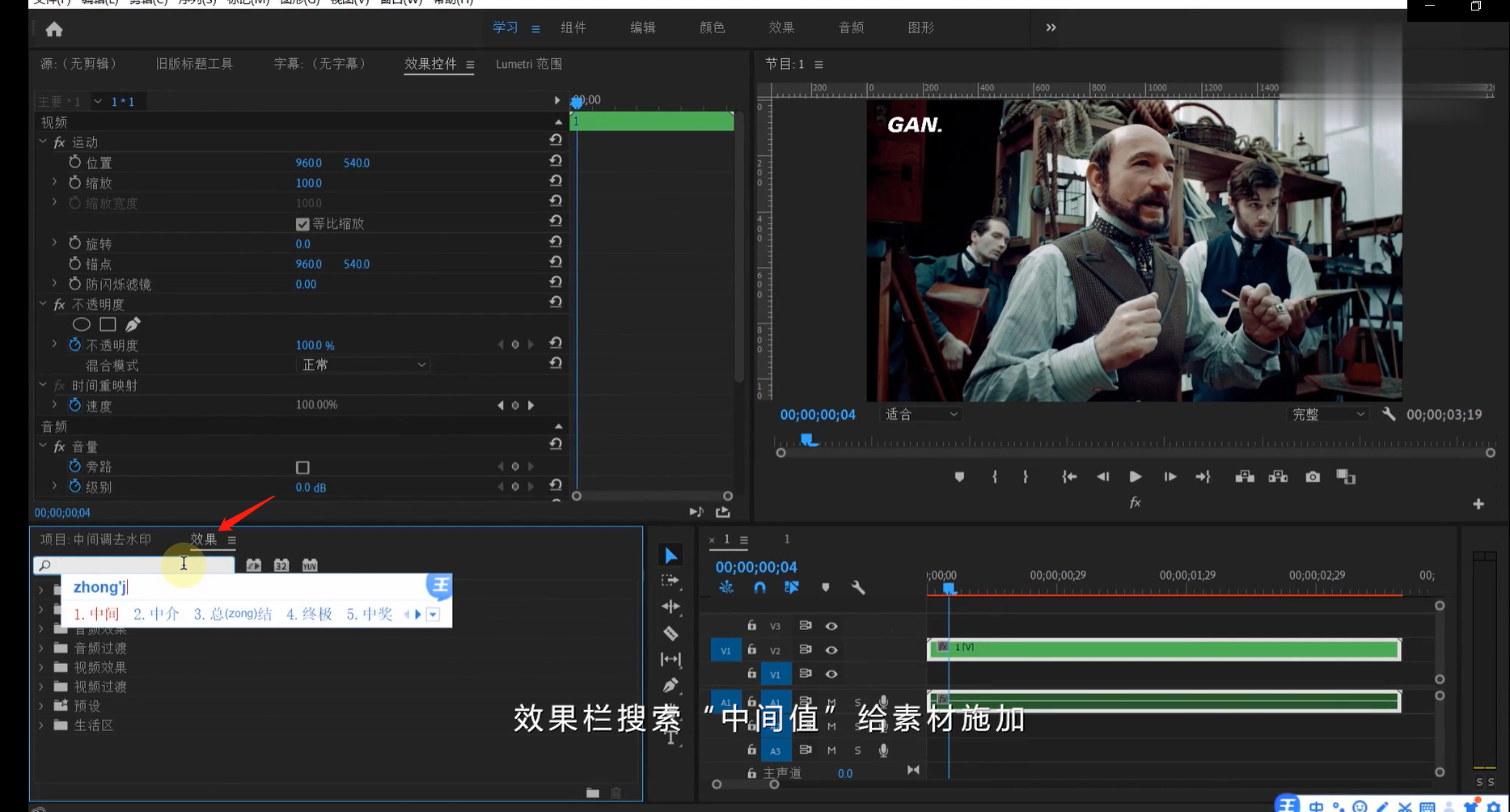This screenshot has width=1510, height=812.
Task: Reset the 缩放 parameter
Action: coord(556,180)
